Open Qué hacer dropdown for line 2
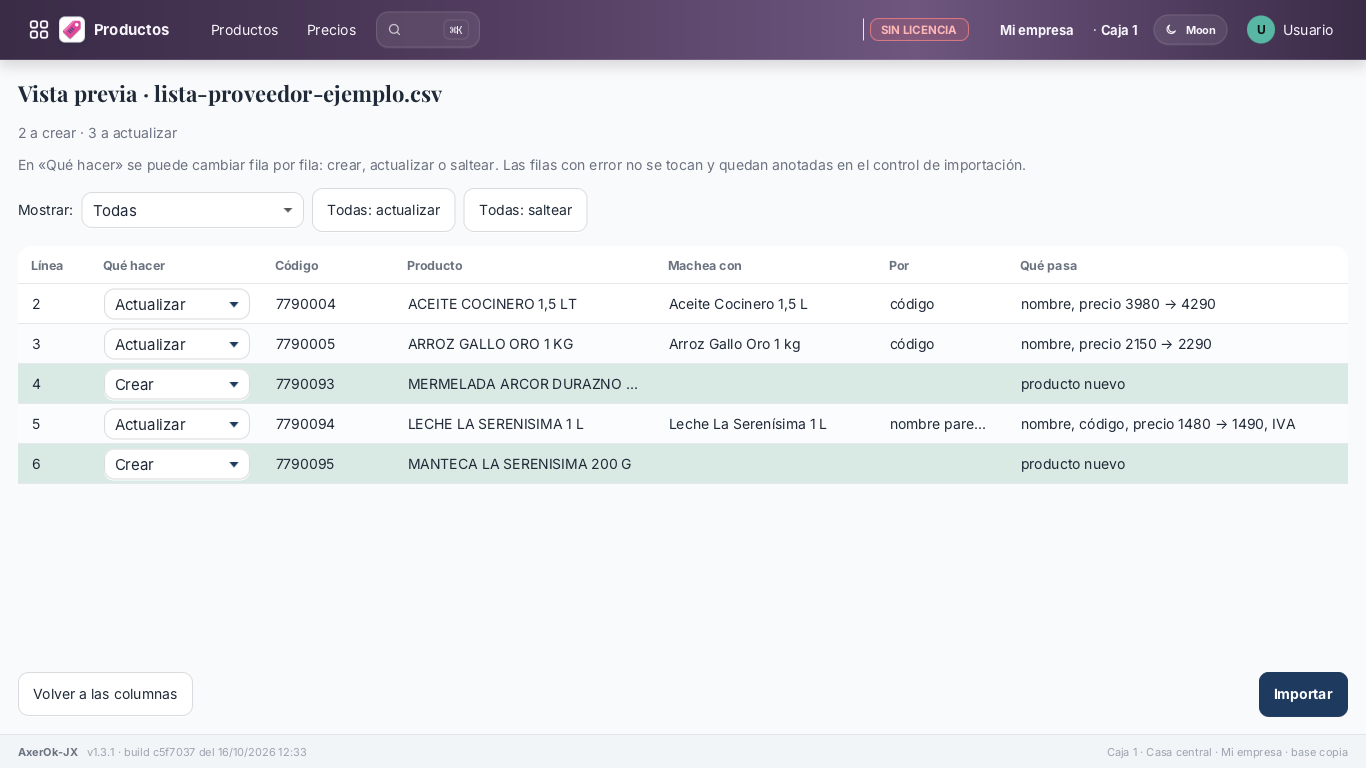This screenshot has width=1366, height=768. coord(177,304)
